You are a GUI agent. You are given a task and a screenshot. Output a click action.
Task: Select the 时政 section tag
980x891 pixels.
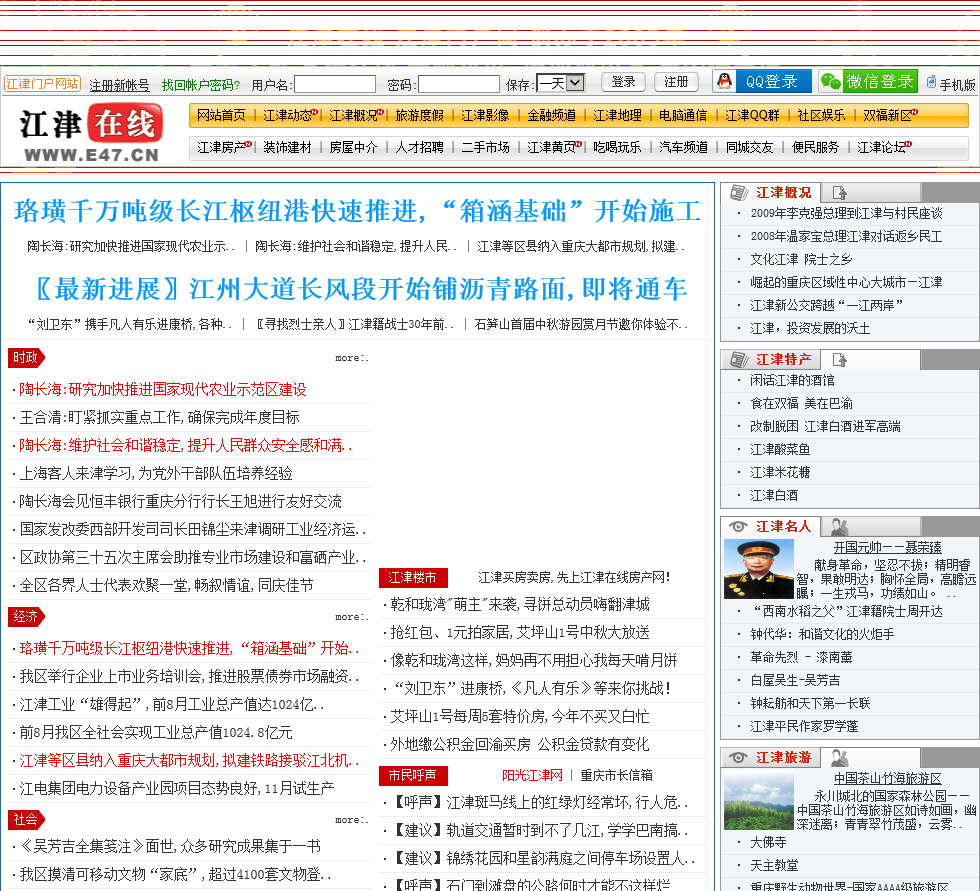click(x=26, y=357)
